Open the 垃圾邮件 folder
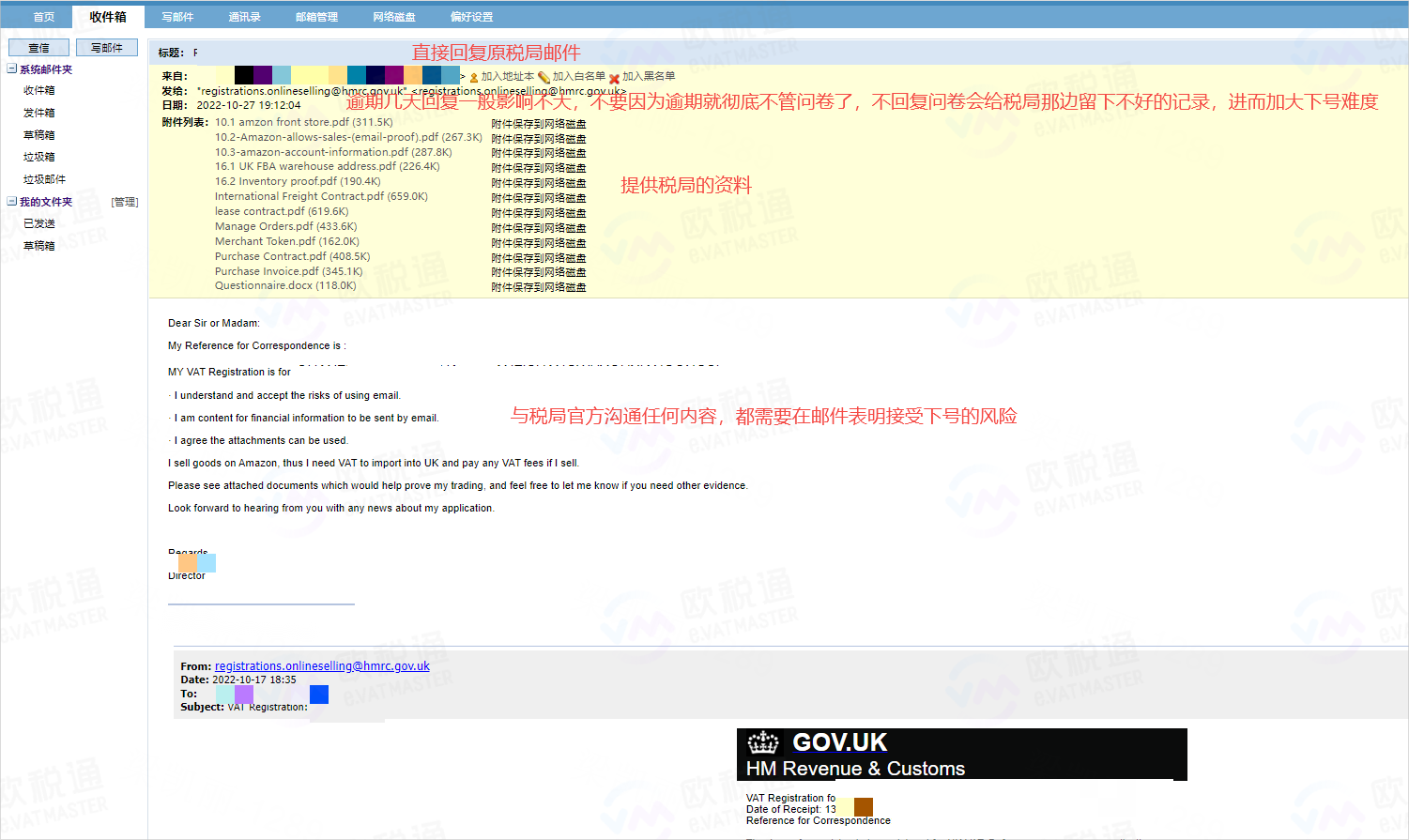Viewport: 1409px width, 840px height. pyautogui.click(x=45, y=179)
